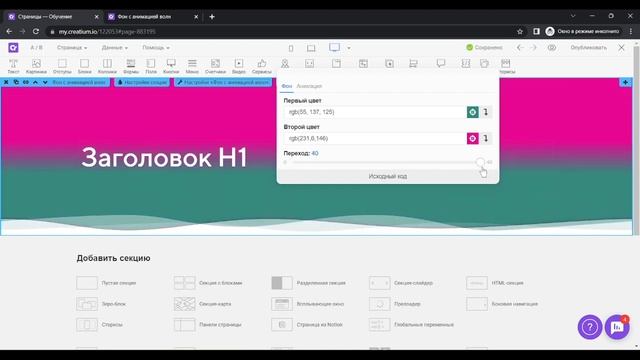Select the Меню widget icon

[x=192, y=66]
